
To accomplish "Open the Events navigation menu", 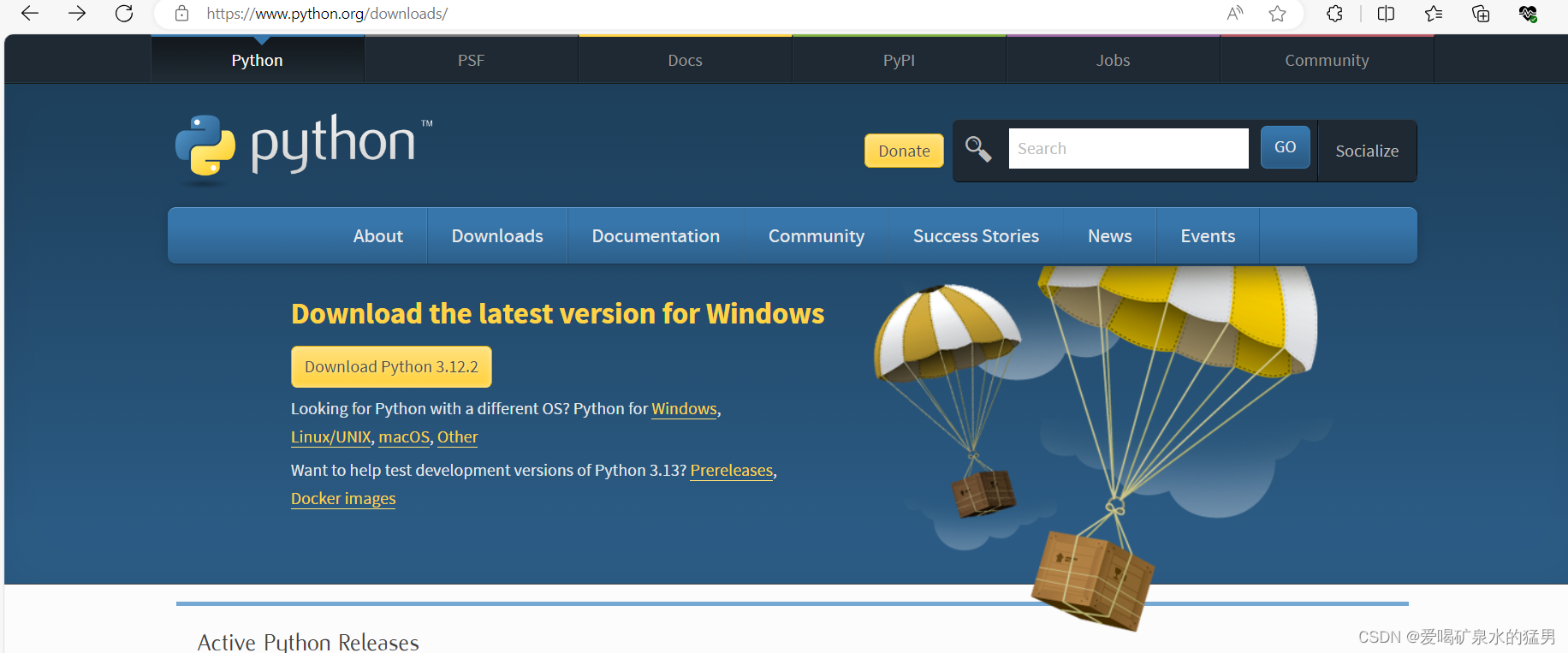I will [1208, 235].
